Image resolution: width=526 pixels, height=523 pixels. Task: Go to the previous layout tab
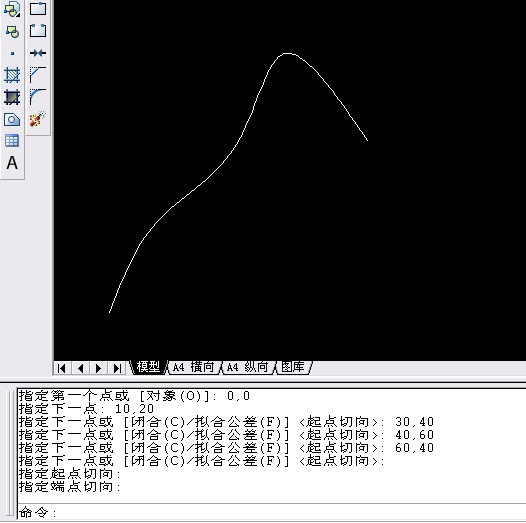coord(80,368)
